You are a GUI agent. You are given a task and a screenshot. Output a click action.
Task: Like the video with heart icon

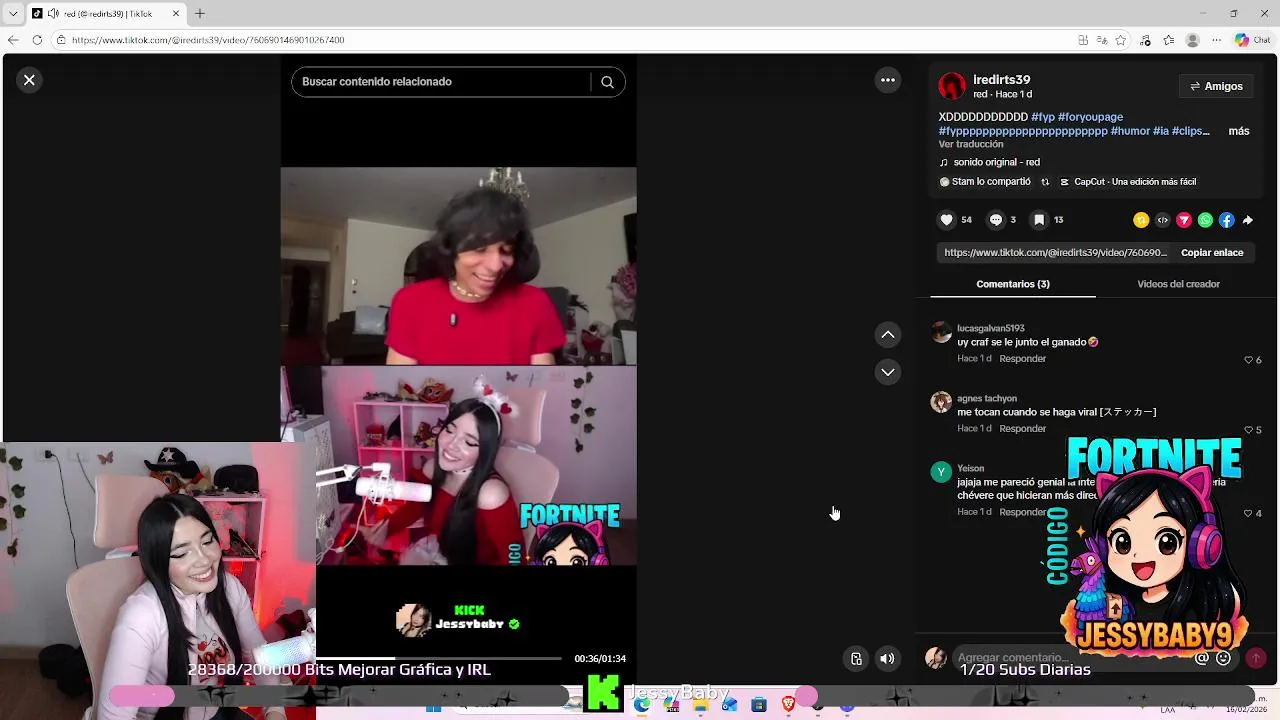click(x=947, y=220)
